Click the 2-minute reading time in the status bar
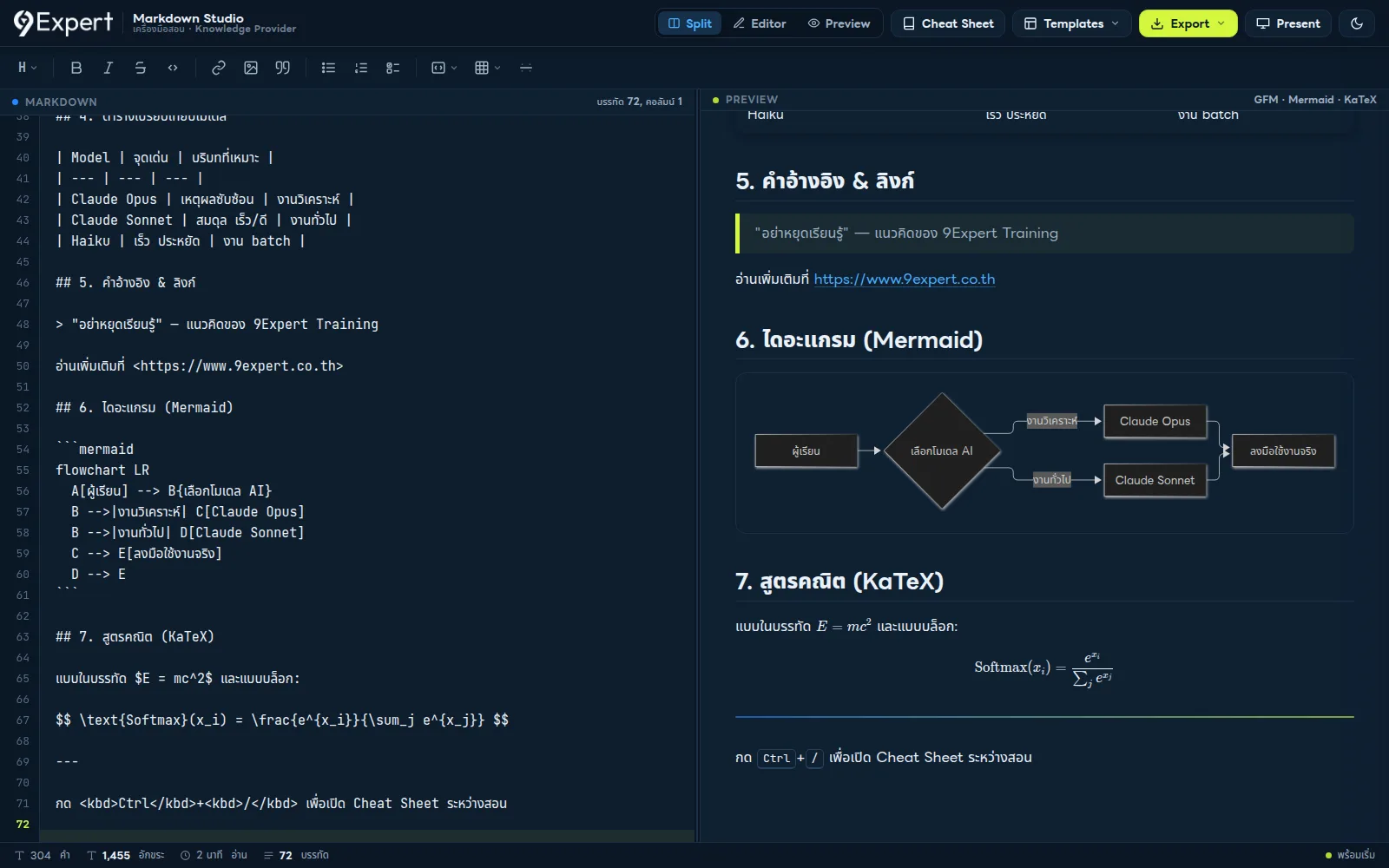Viewport: 1389px width, 868px height. (214, 855)
